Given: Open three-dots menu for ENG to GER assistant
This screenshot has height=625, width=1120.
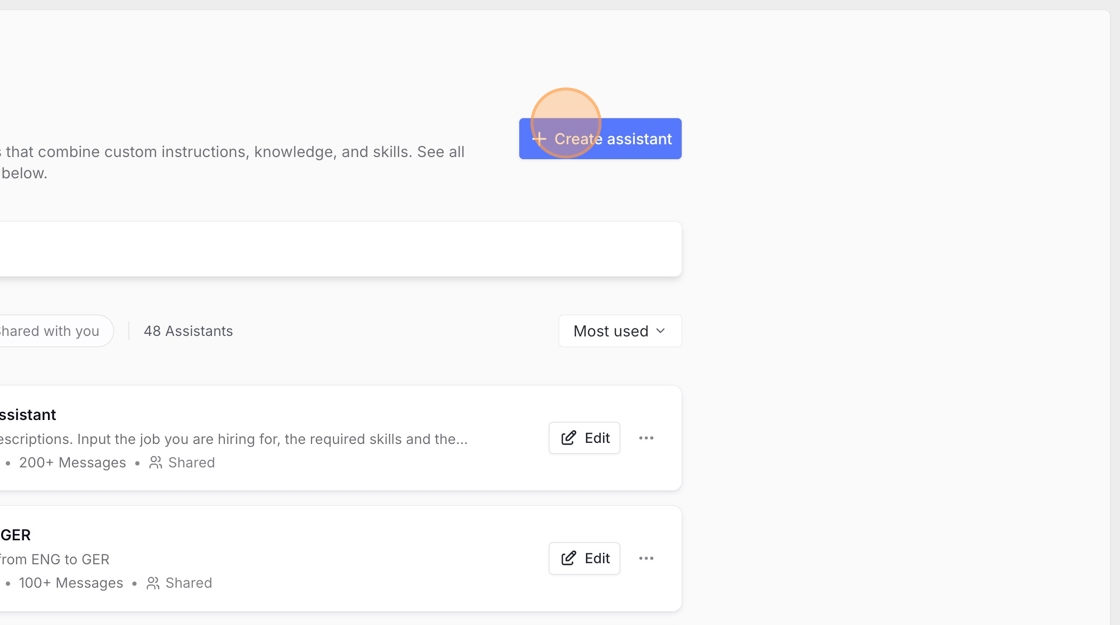Looking at the screenshot, I should tap(646, 558).
